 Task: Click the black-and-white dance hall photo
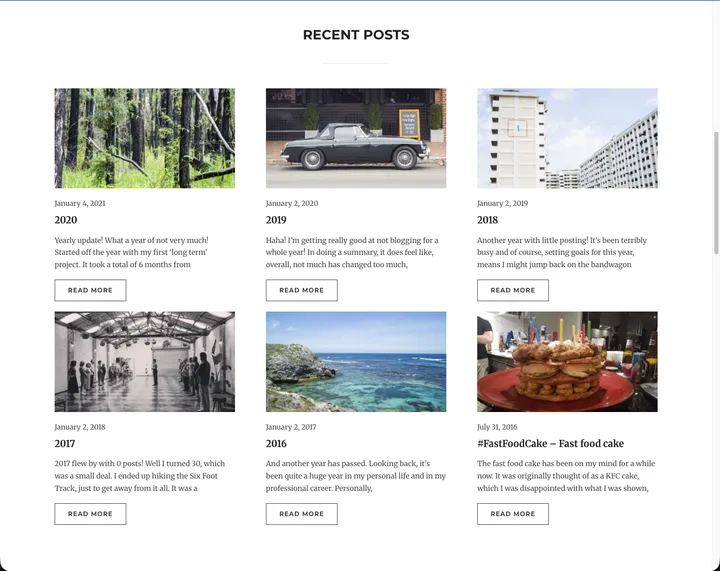point(144,361)
